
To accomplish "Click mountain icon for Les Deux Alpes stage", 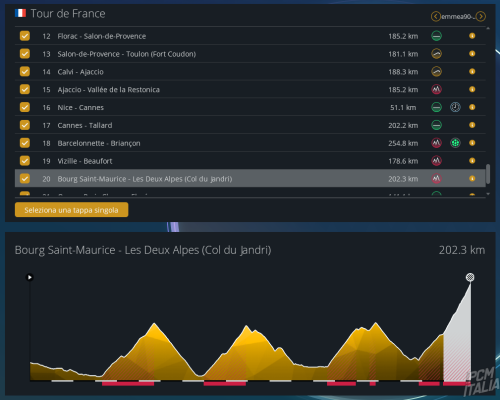I will point(436,179).
